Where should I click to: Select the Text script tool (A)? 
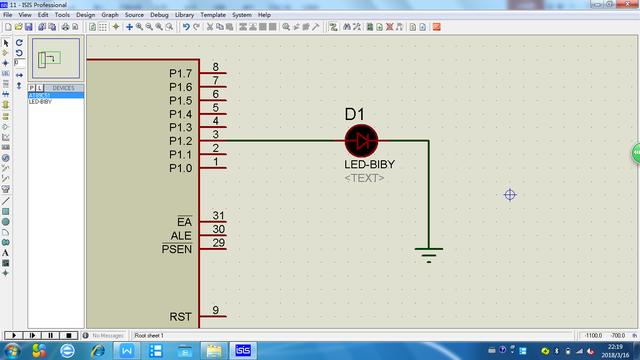point(5,253)
